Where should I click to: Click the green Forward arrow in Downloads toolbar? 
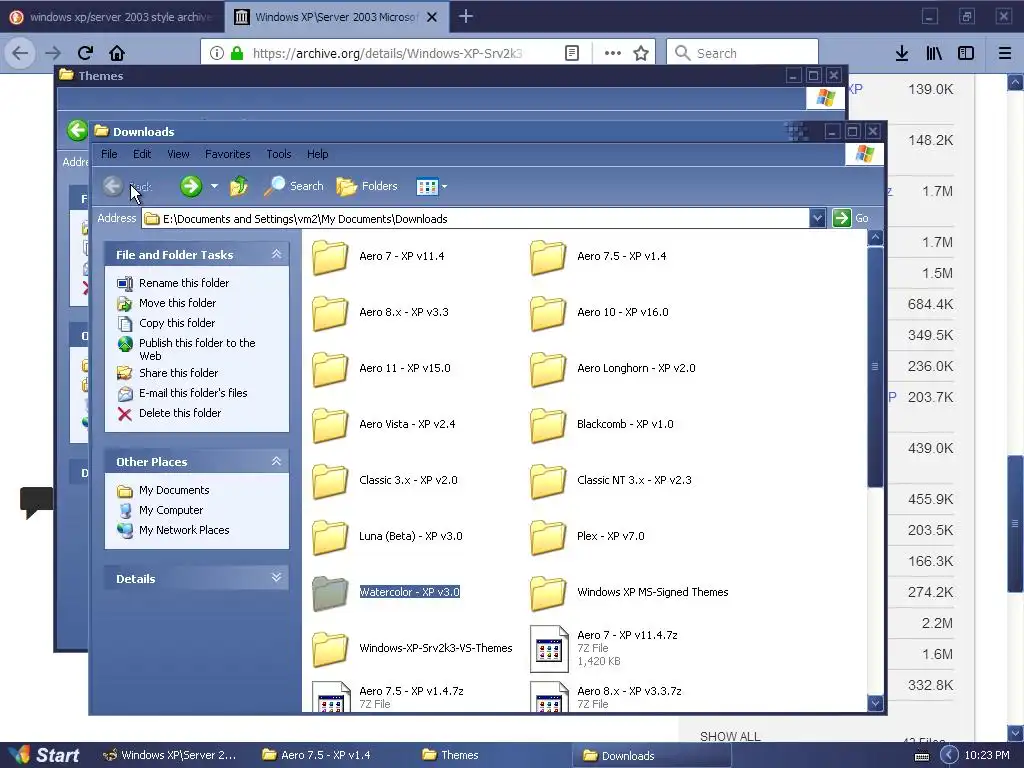191,186
